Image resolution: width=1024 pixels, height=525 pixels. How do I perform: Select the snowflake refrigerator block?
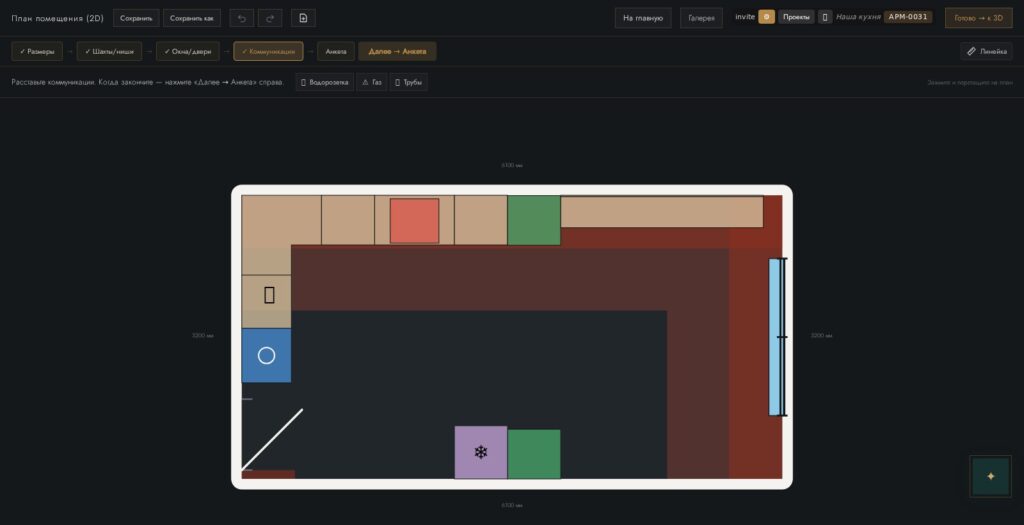click(x=481, y=452)
